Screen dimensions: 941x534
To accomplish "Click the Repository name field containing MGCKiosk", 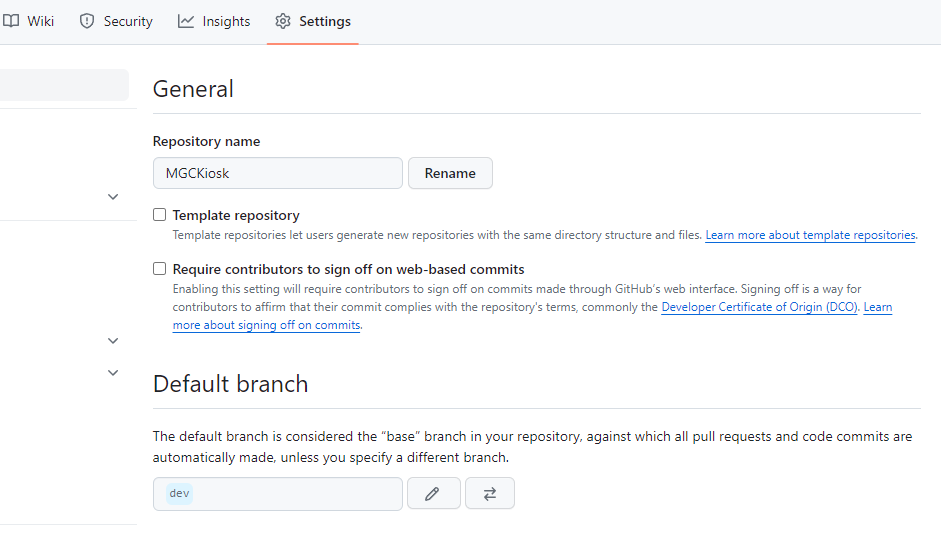I will (278, 173).
